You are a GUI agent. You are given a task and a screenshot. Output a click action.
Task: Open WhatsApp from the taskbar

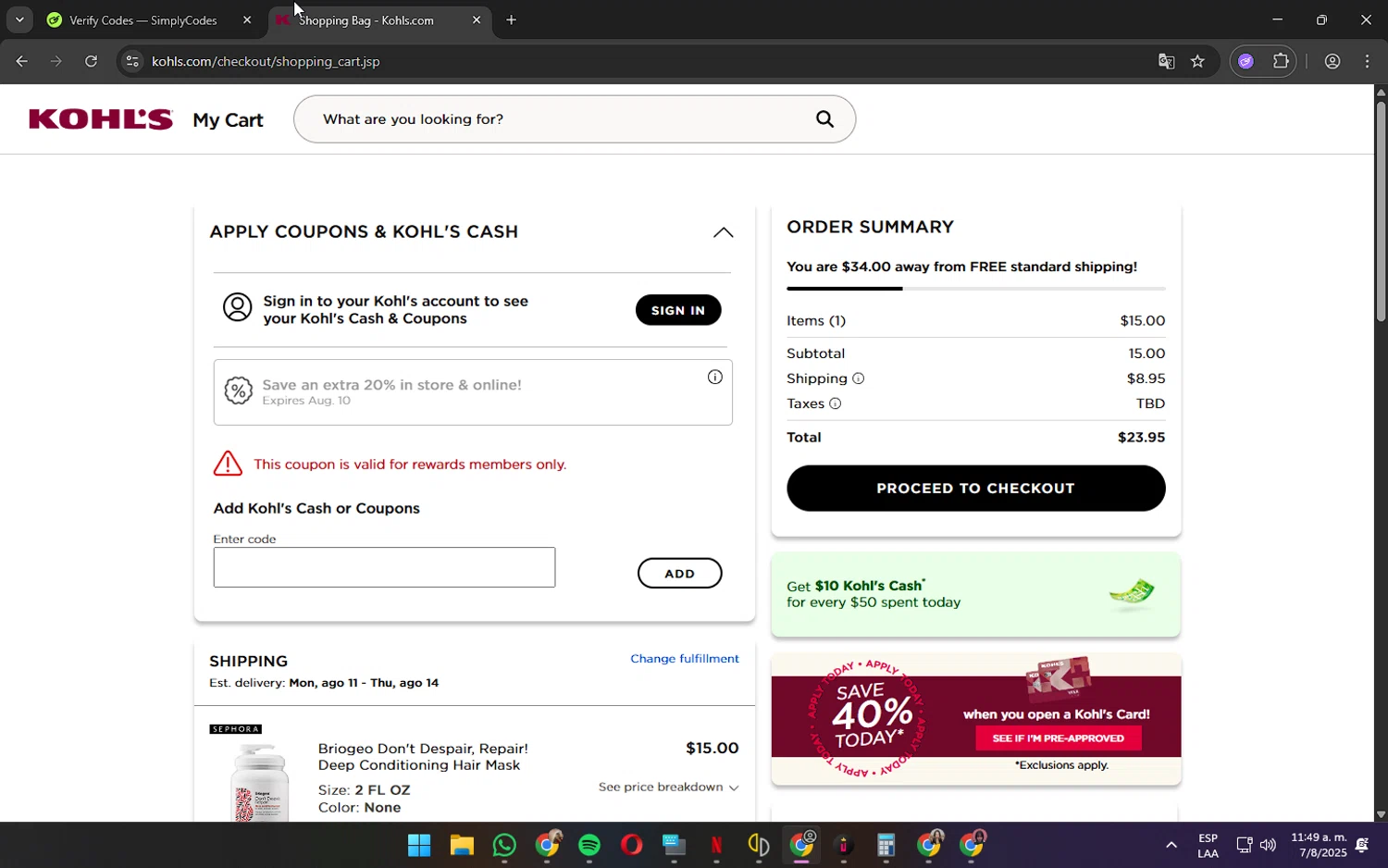point(504,845)
